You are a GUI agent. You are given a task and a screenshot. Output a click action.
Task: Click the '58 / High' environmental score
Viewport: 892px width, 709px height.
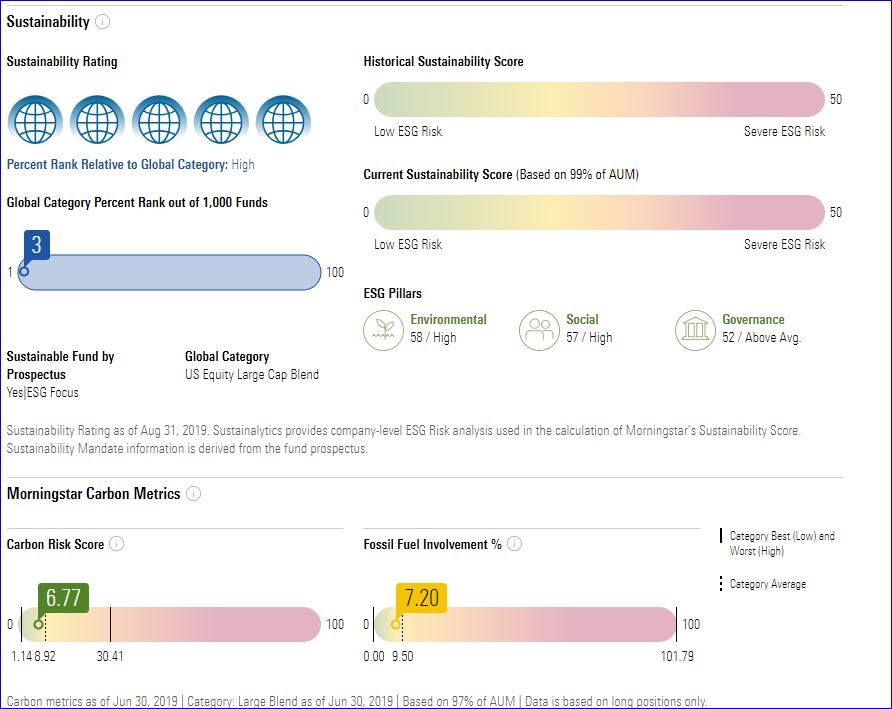433,337
